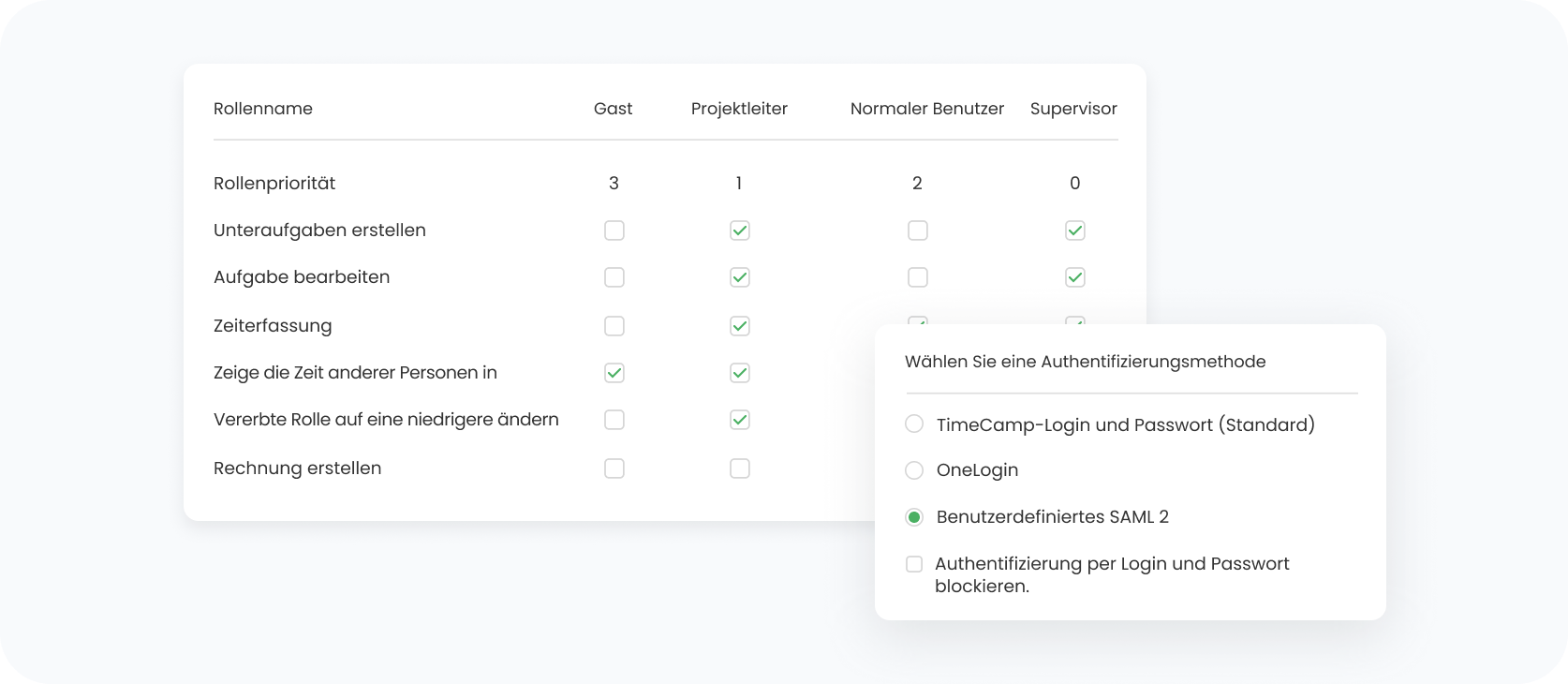This screenshot has height=684, width=1568.
Task: Uncheck Unteraufgaben erstellen for Supervisor
Action: pos(1074,230)
